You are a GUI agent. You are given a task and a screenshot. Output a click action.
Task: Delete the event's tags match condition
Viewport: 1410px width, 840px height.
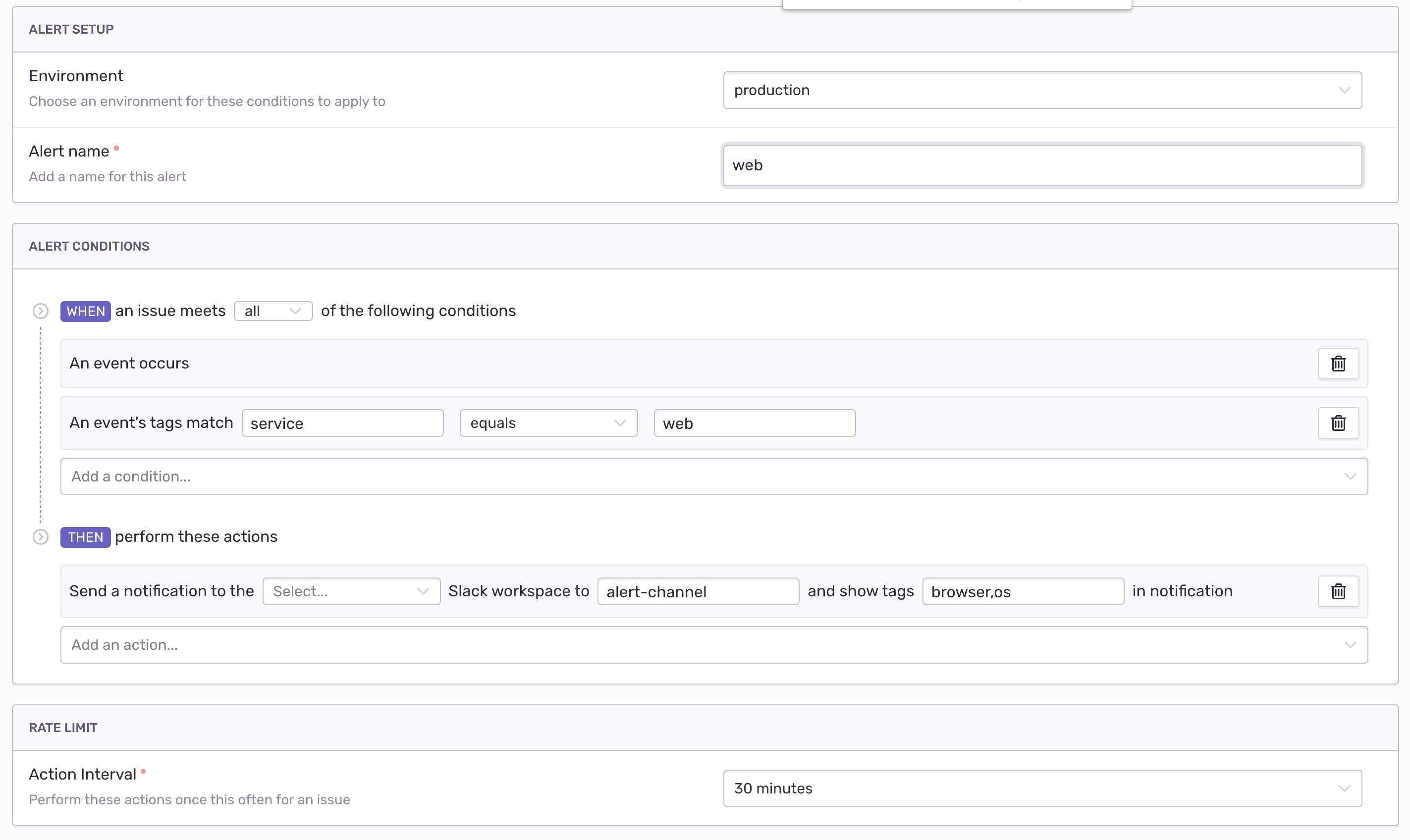point(1338,423)
